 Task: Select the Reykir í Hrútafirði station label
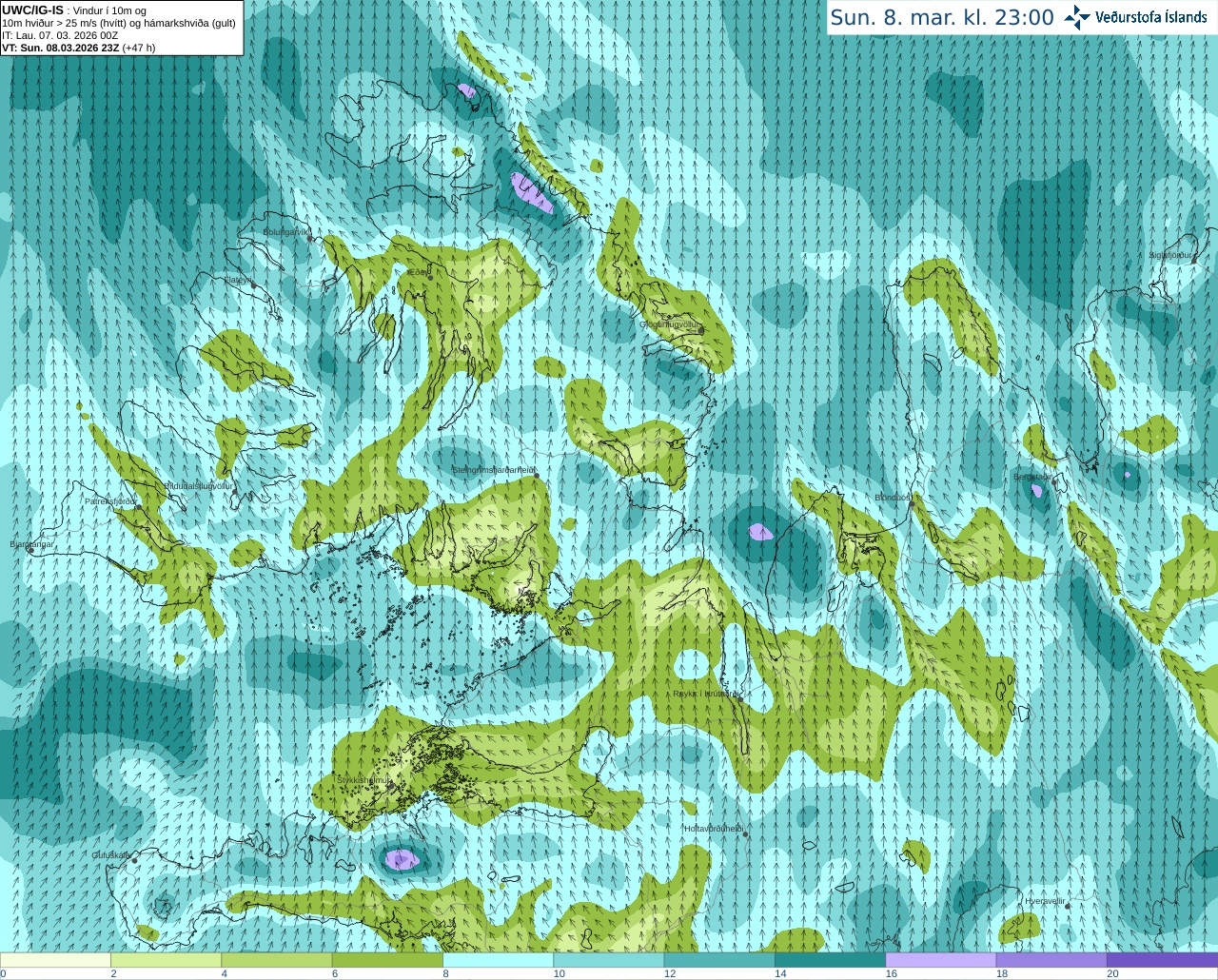[x=706, y=694]
